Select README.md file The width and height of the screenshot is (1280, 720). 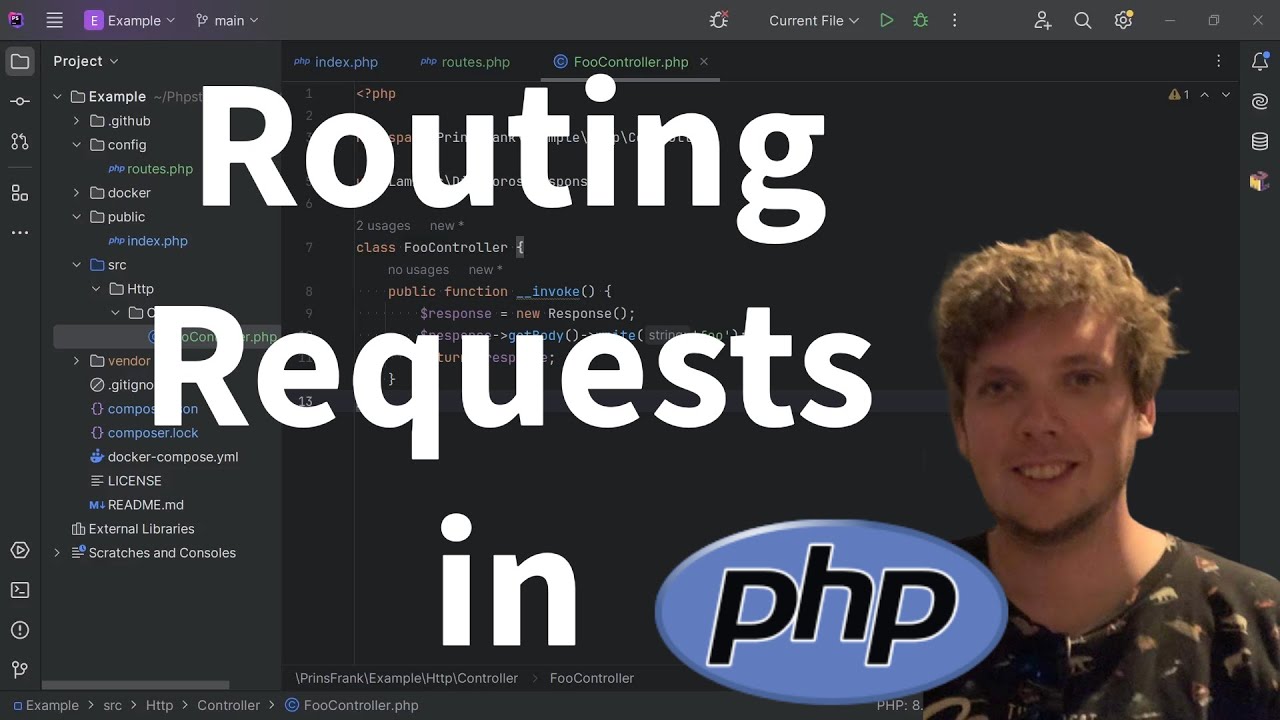tap(136, 505)
